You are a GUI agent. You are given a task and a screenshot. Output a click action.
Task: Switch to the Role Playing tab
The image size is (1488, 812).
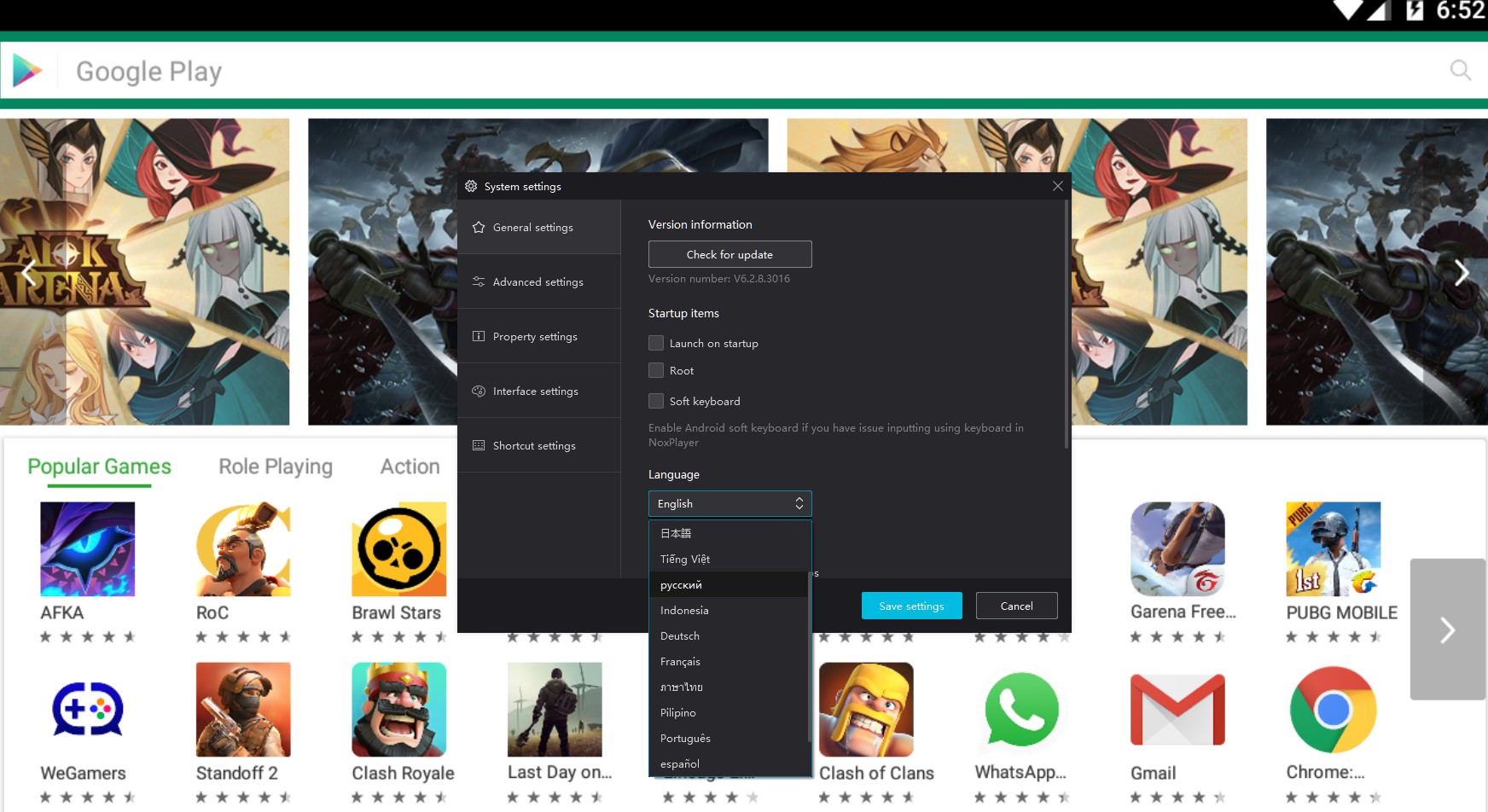coord(276,467)
